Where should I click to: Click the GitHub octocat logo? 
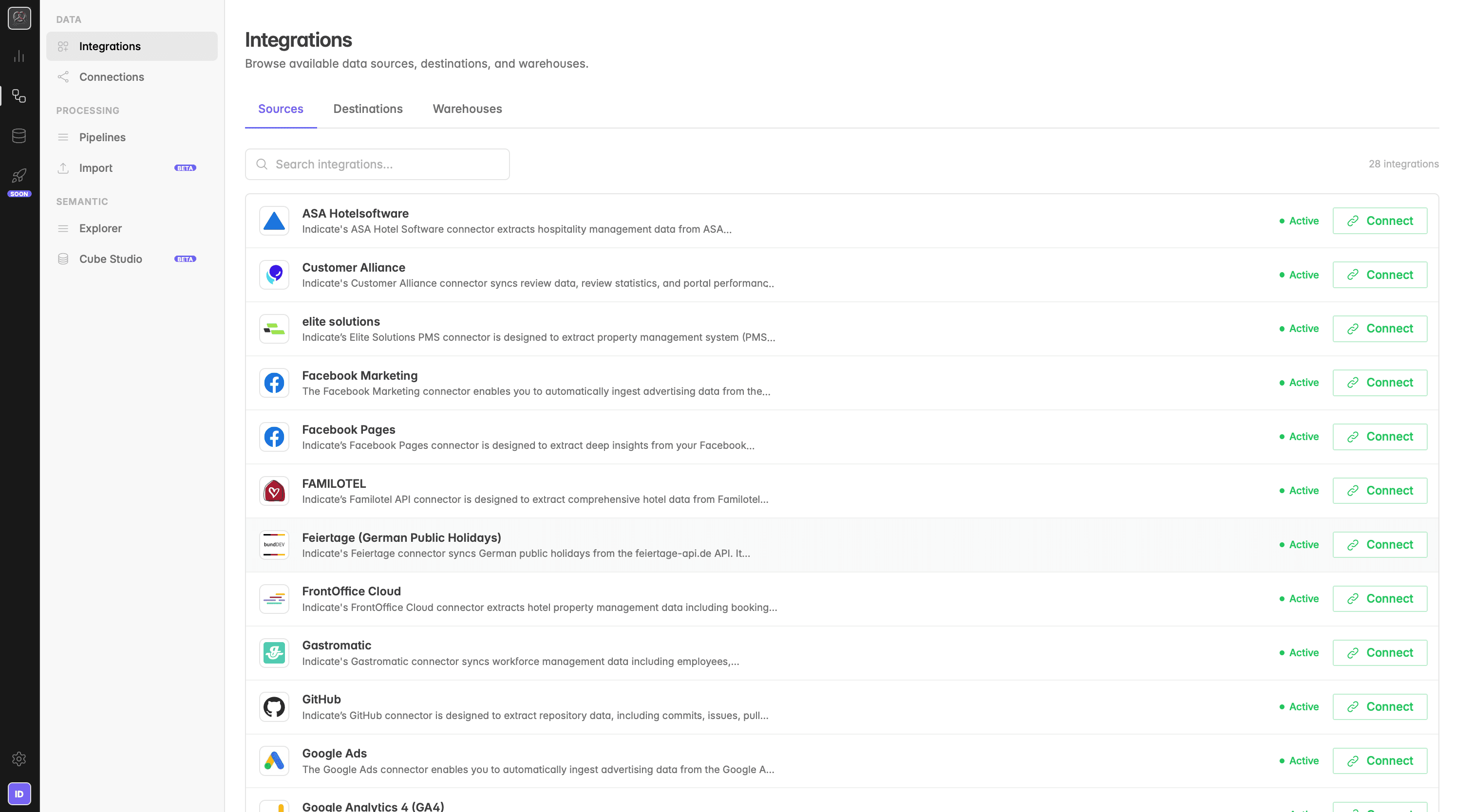pos(274,707)
